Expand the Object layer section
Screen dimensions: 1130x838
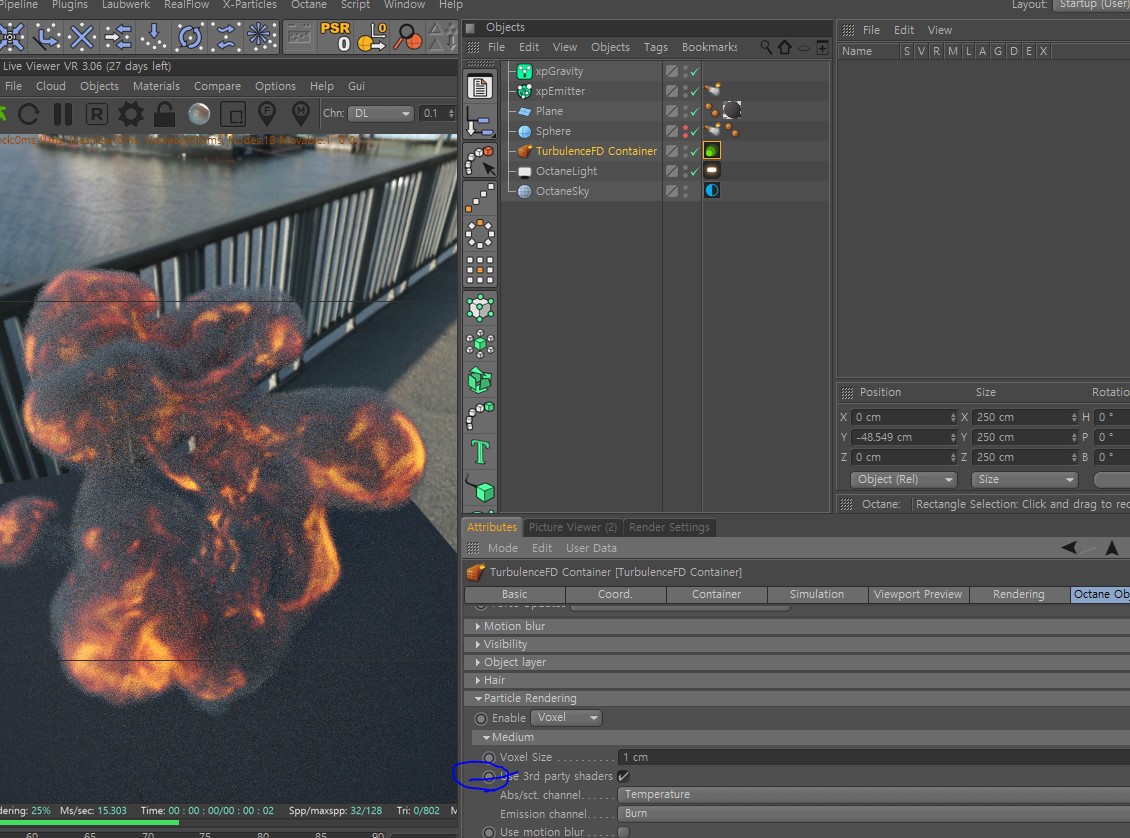click(514, 662)
